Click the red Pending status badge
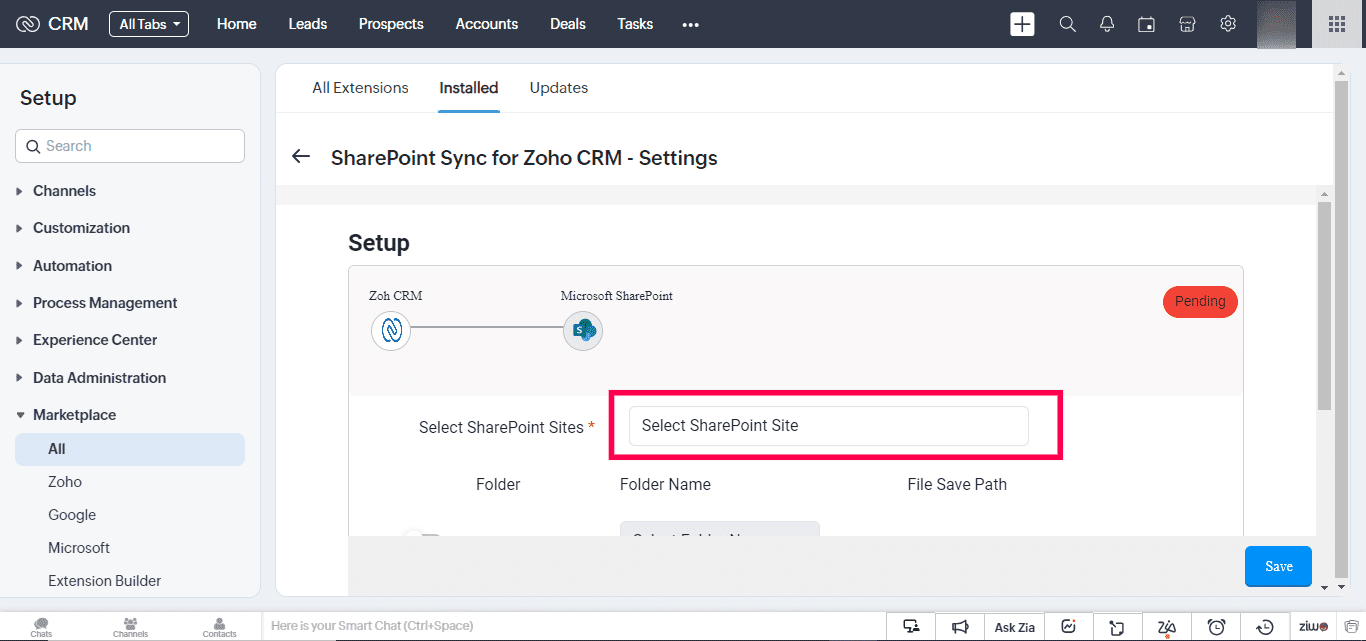1366x641 pixels. pos(1200,301)
